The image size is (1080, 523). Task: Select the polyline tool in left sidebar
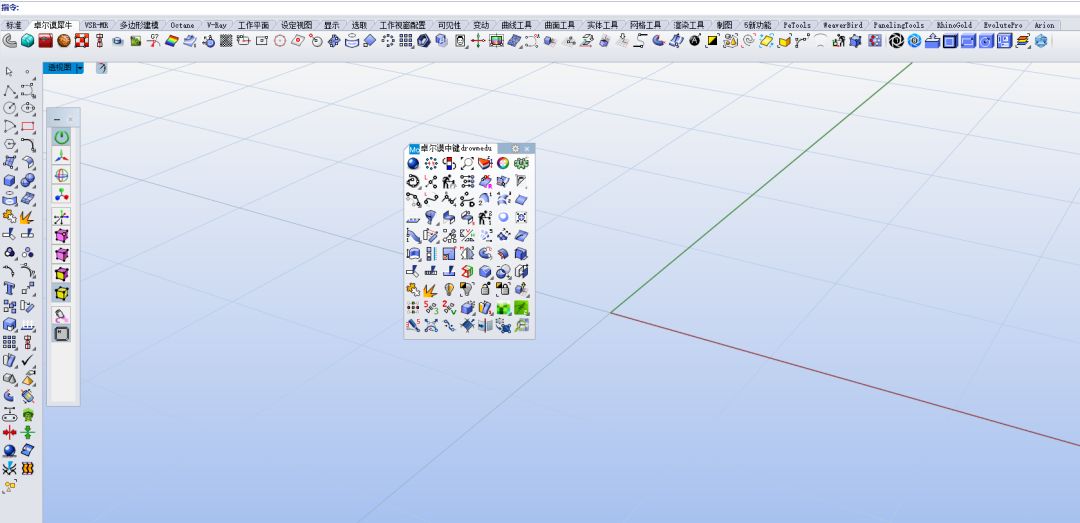tap(10, 90)
